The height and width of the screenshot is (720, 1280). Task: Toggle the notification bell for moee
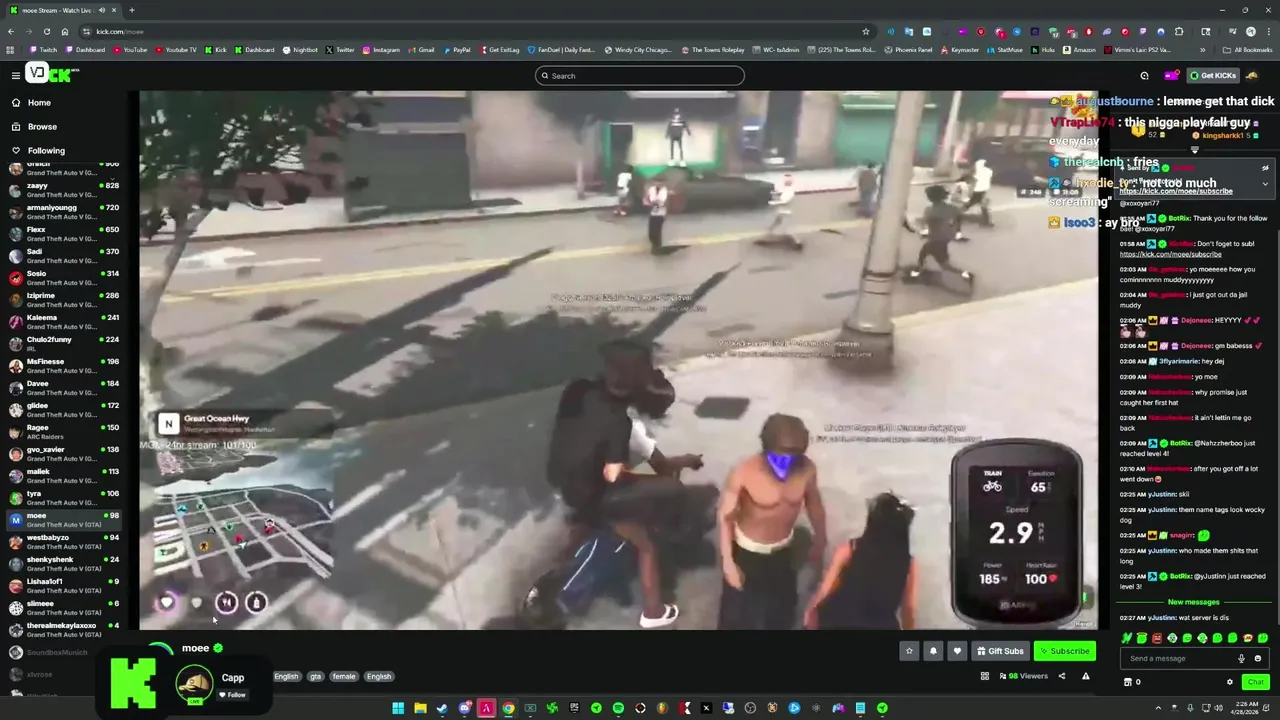point(933,651)
